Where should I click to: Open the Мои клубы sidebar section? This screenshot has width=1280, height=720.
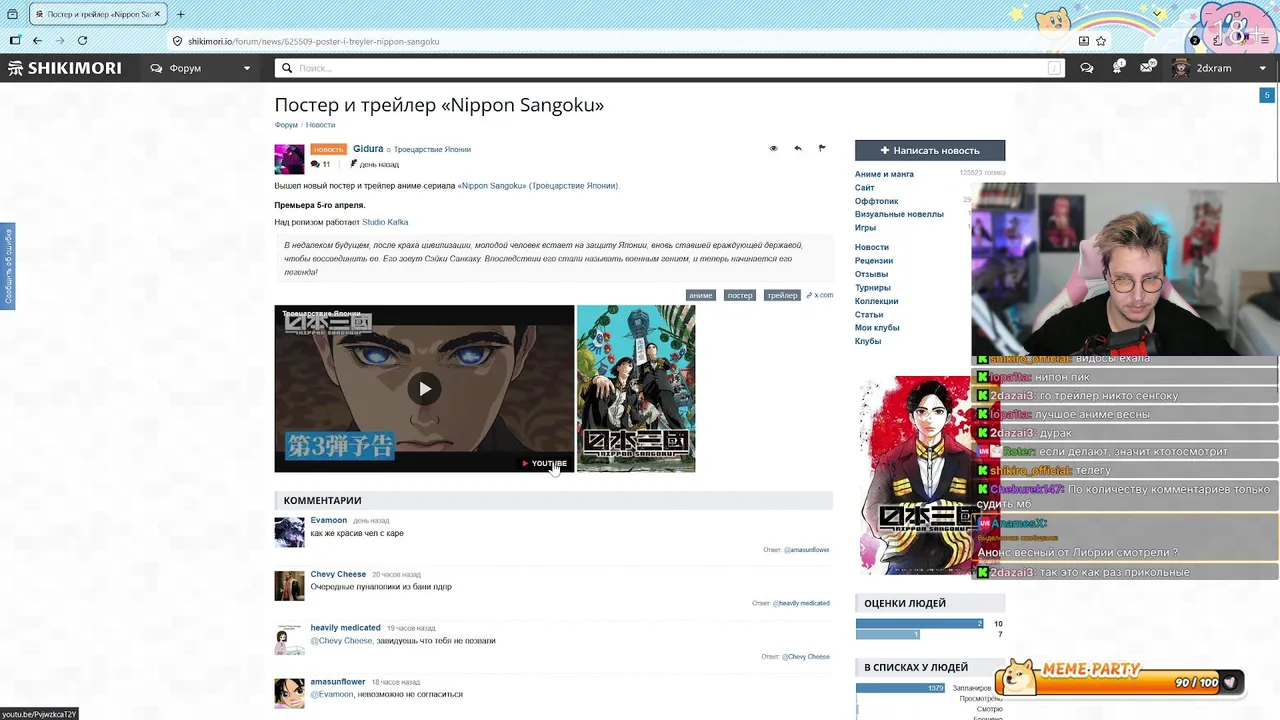tap(877, 328)
